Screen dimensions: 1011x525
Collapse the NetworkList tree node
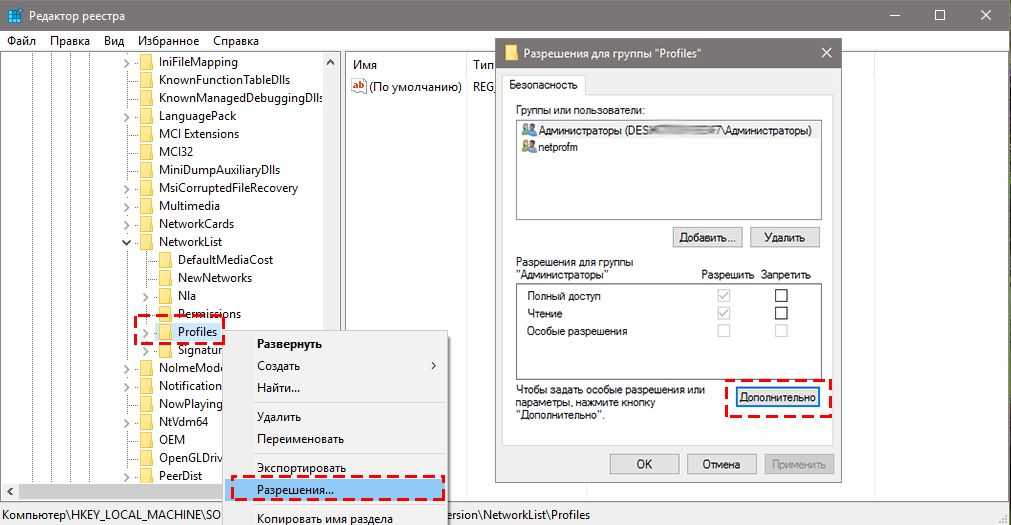click(x=126, y=243)
